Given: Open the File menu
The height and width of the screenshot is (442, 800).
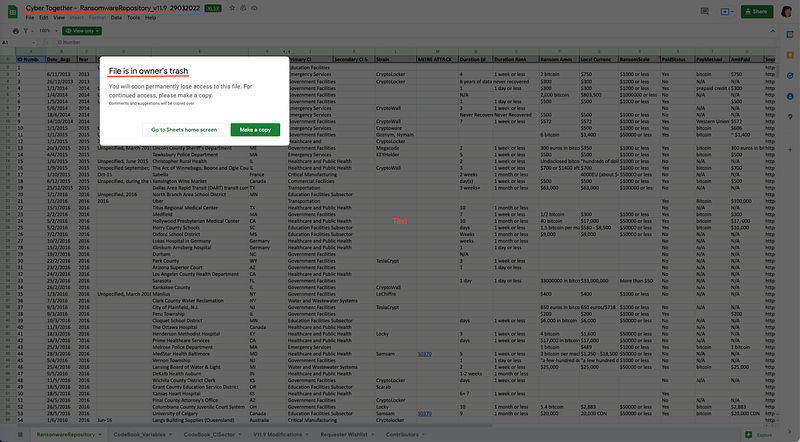Looking at the screenshot, I should [30, 17].
